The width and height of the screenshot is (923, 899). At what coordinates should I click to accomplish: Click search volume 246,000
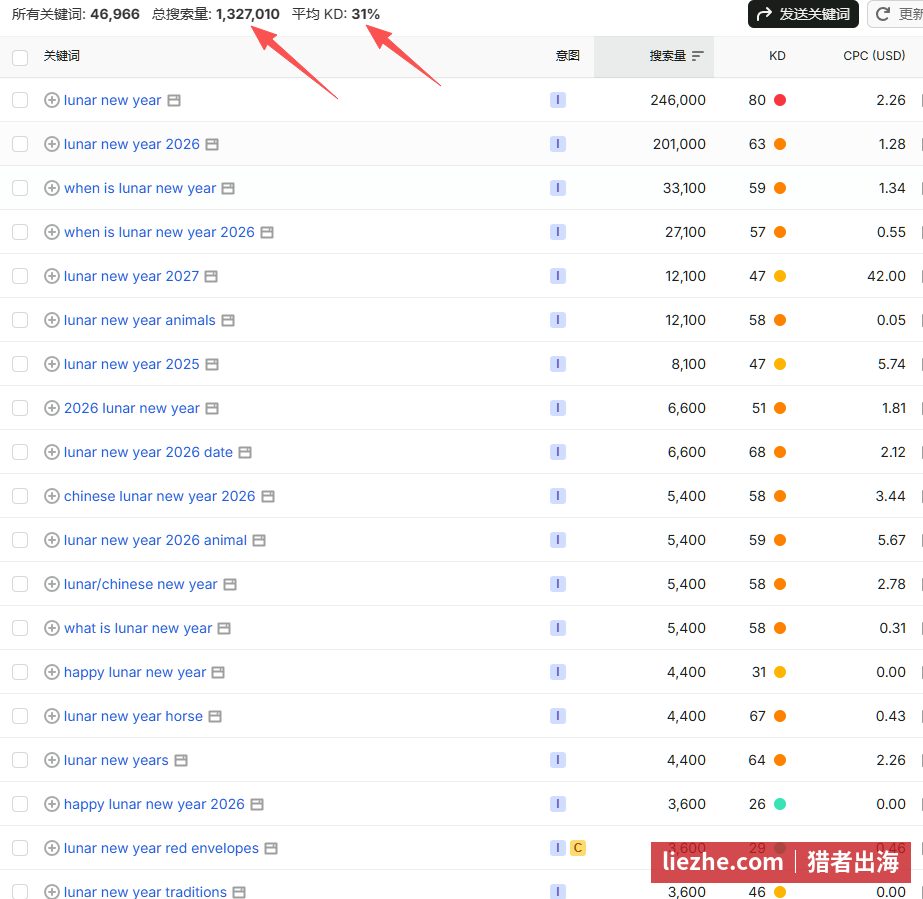pyautogui.click(x=678, y=100)
